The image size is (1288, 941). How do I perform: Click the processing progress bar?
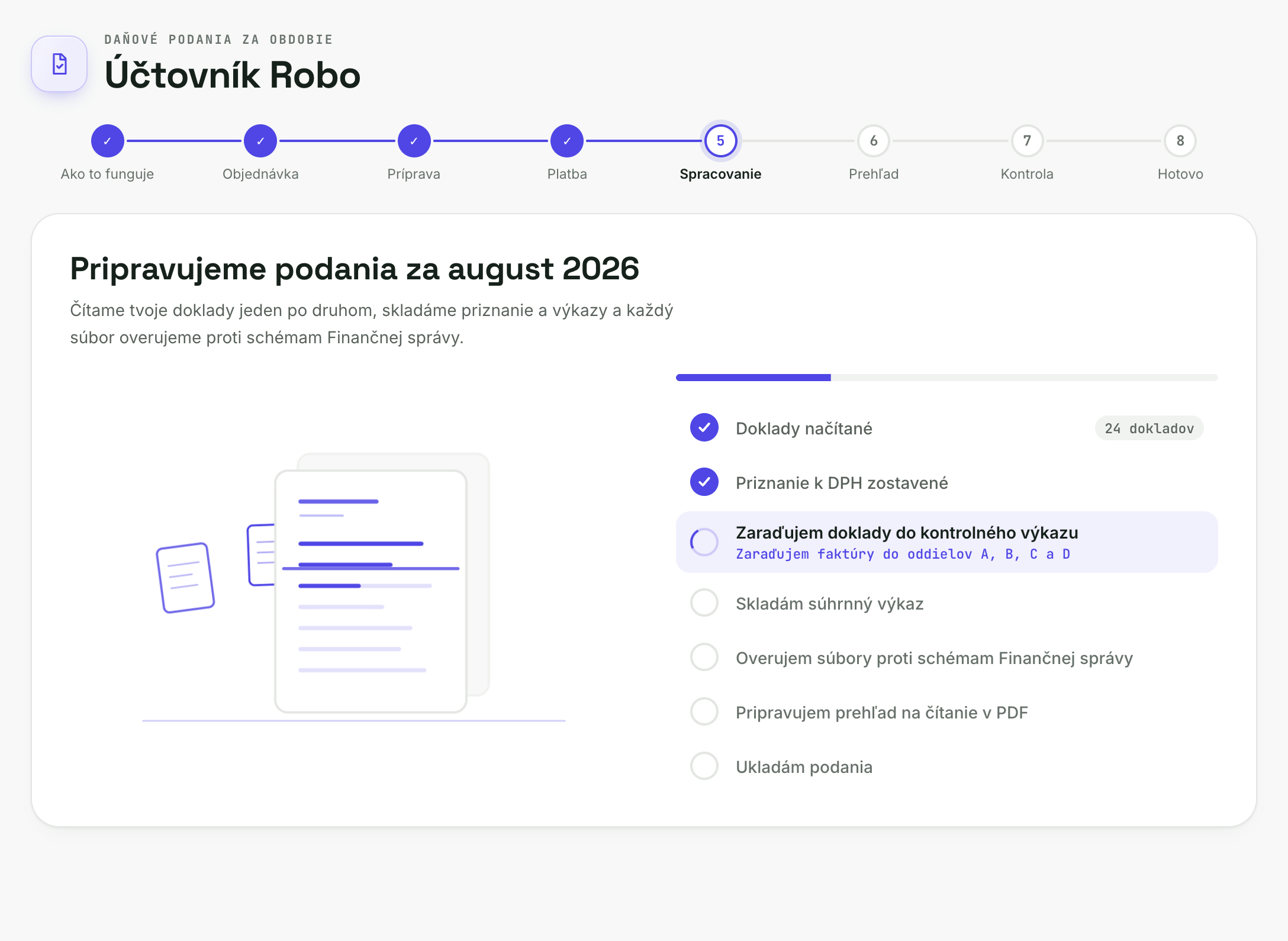pos(946,378)
